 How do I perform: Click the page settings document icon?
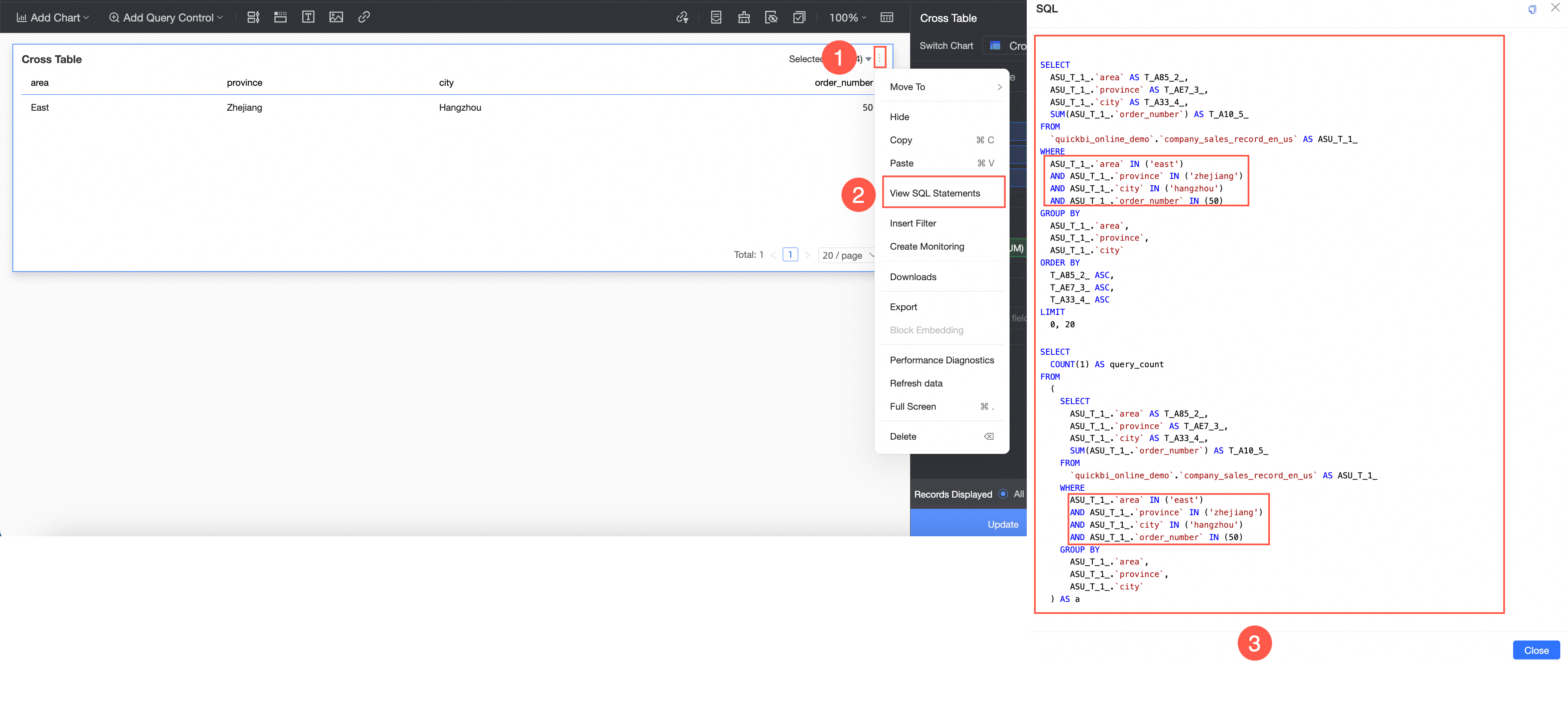(x=716, y=17)
